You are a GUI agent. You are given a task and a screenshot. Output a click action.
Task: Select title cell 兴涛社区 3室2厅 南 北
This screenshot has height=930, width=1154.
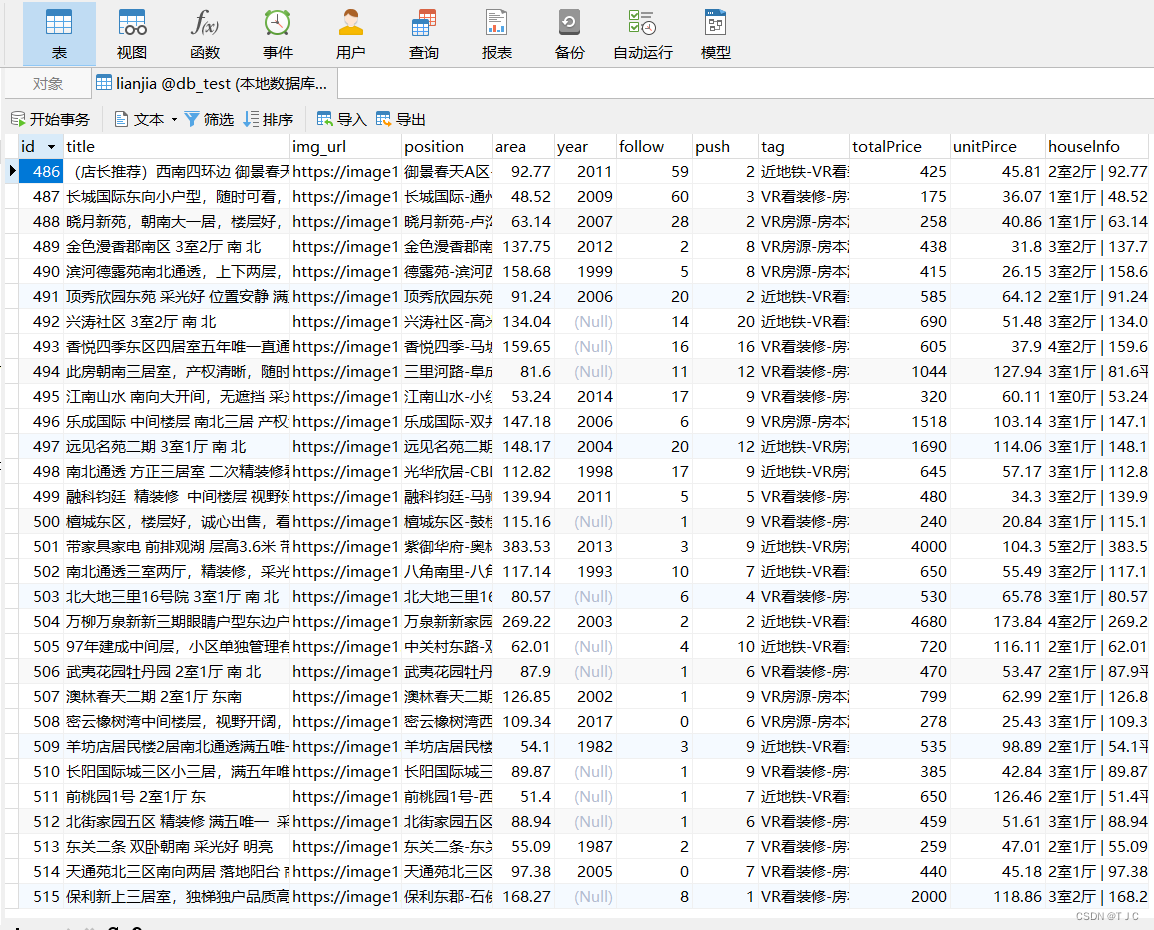176,322
